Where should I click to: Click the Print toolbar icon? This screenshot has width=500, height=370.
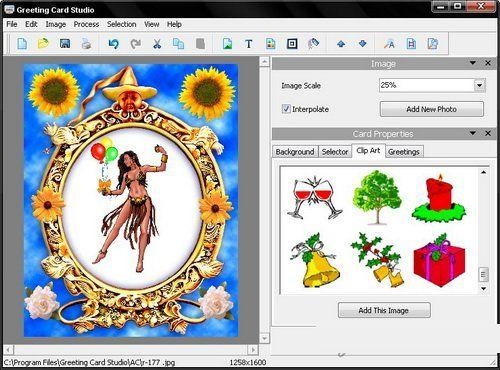pos(86,44)
